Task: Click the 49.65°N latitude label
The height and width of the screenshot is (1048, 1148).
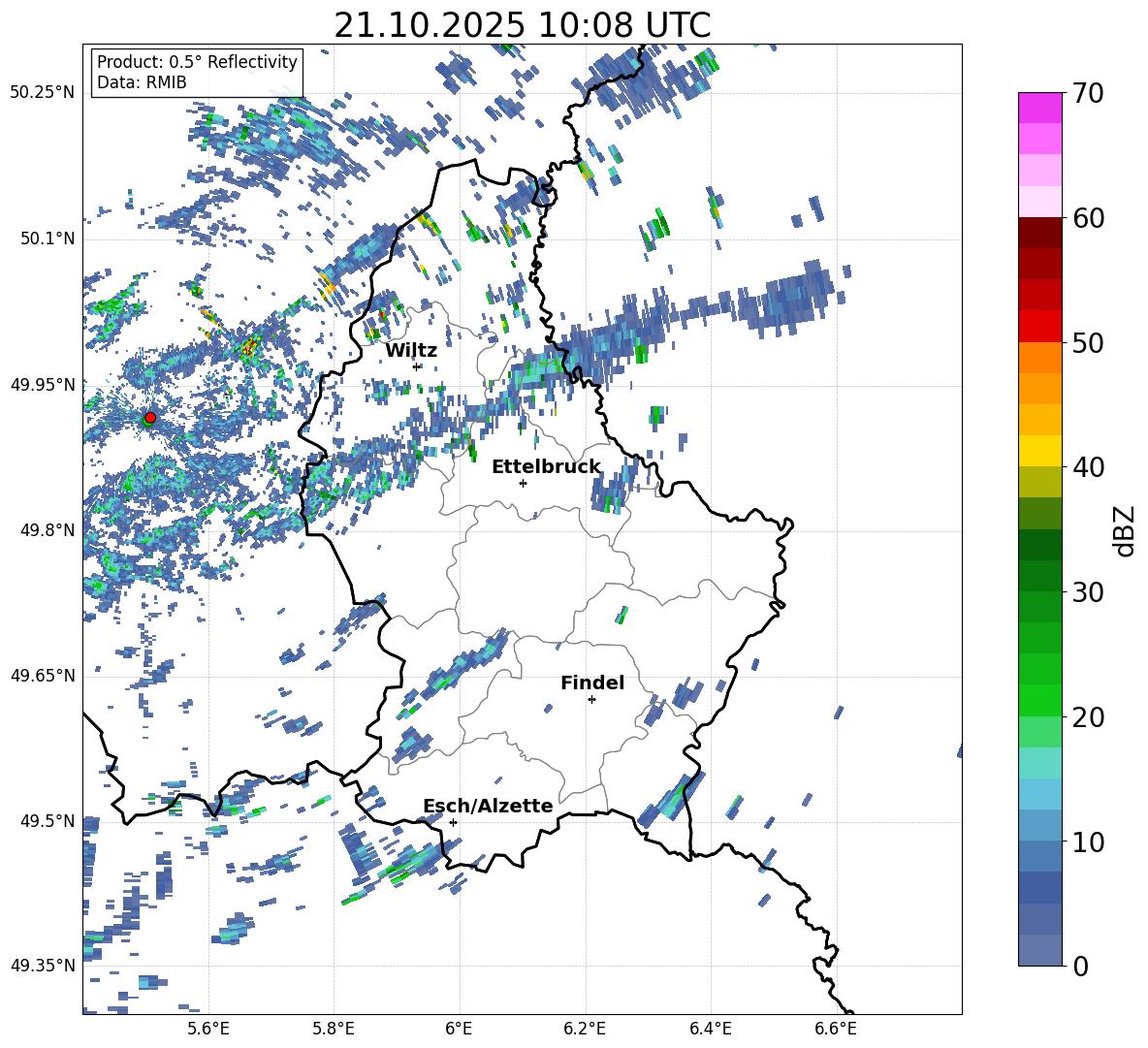Action: pyautogui.click(x=43, y=676)
